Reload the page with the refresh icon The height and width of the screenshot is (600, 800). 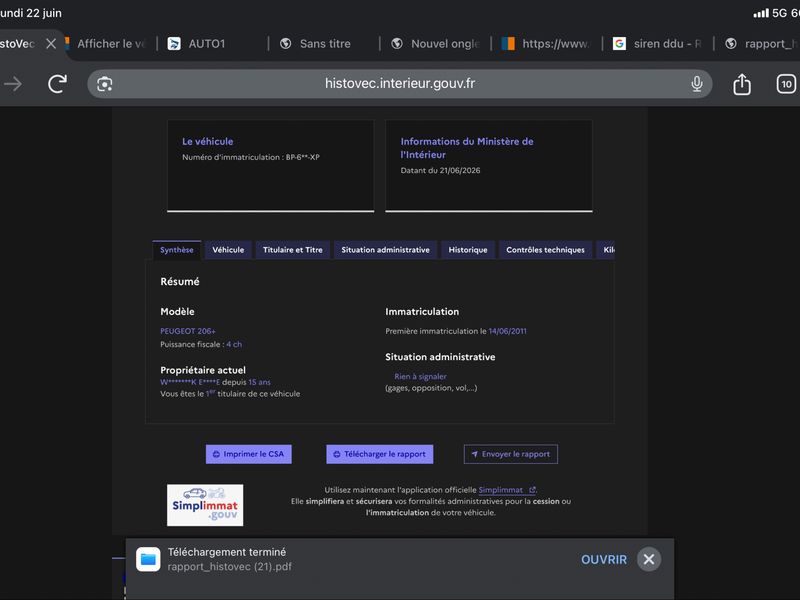pyautogui.click(x=57, y=84)
